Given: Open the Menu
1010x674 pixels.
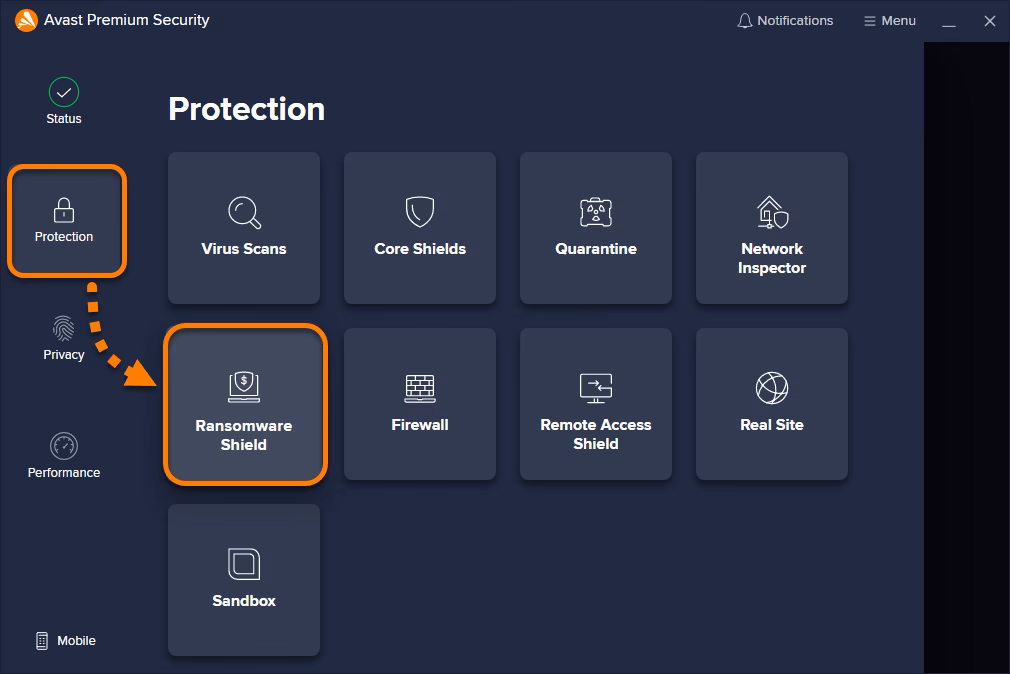Looking at the screenshot, I should click(x=890, y=21).
